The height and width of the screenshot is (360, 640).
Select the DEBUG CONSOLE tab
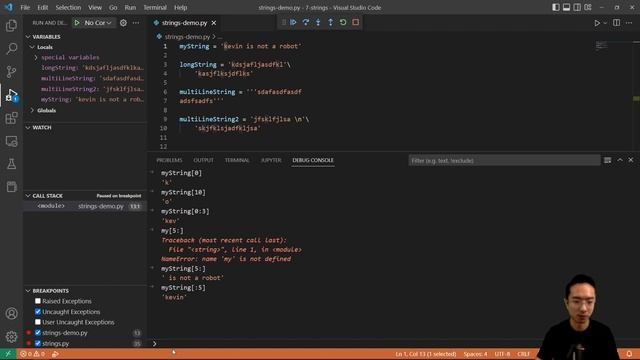313,160
